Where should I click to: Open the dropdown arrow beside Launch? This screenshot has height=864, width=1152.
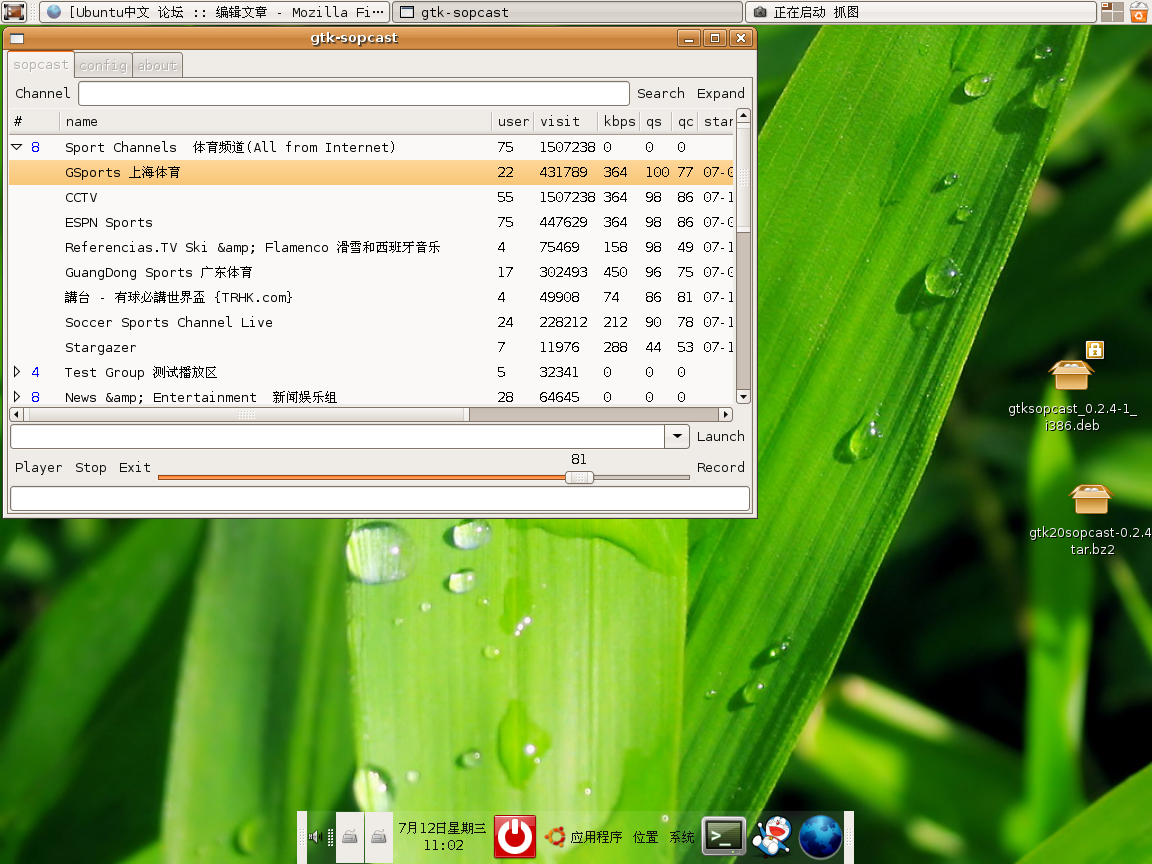click(x=677, y=436)
